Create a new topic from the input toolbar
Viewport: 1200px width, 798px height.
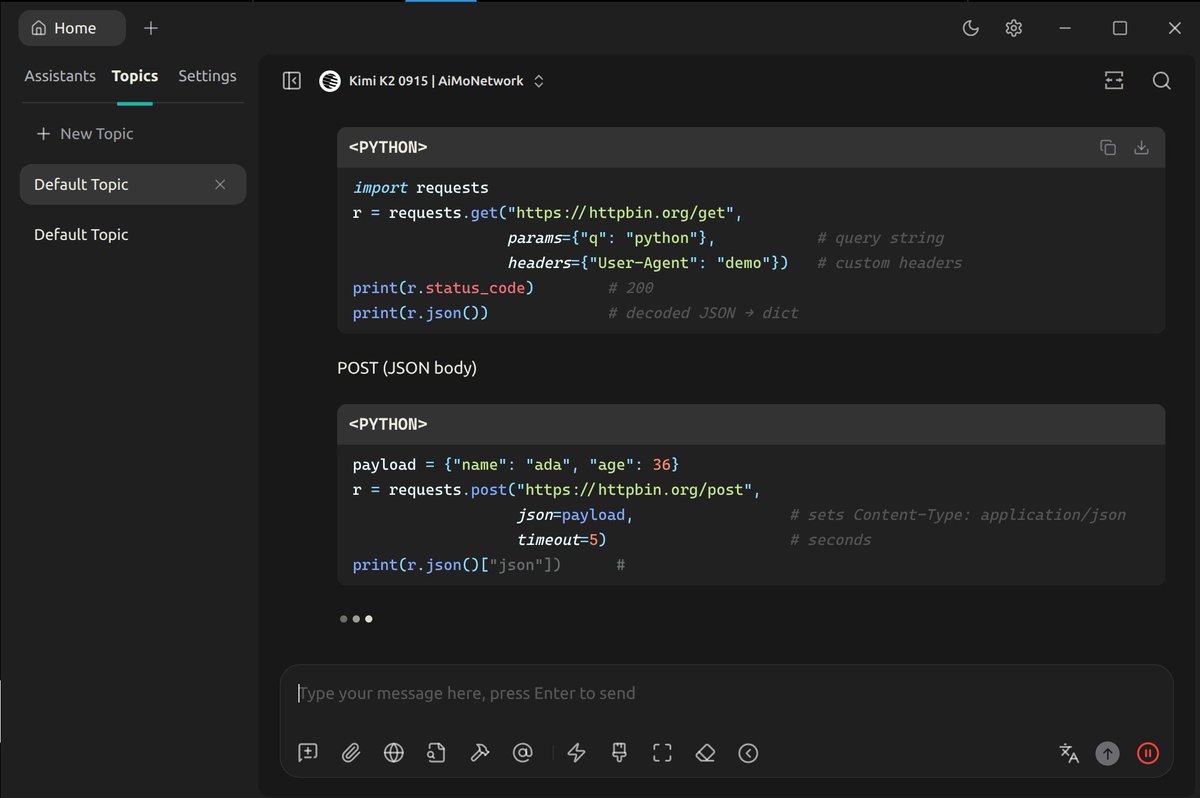(x=308, y=753)
